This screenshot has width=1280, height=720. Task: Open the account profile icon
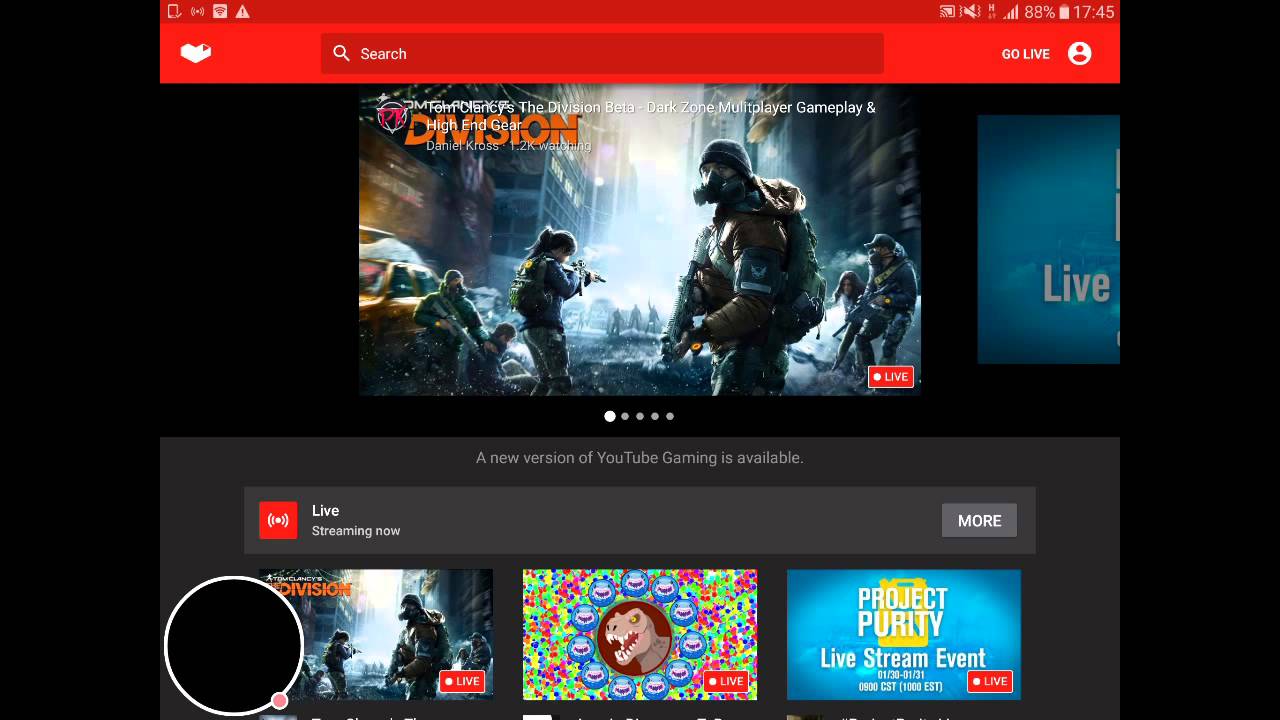click(x=1079, y=53)
